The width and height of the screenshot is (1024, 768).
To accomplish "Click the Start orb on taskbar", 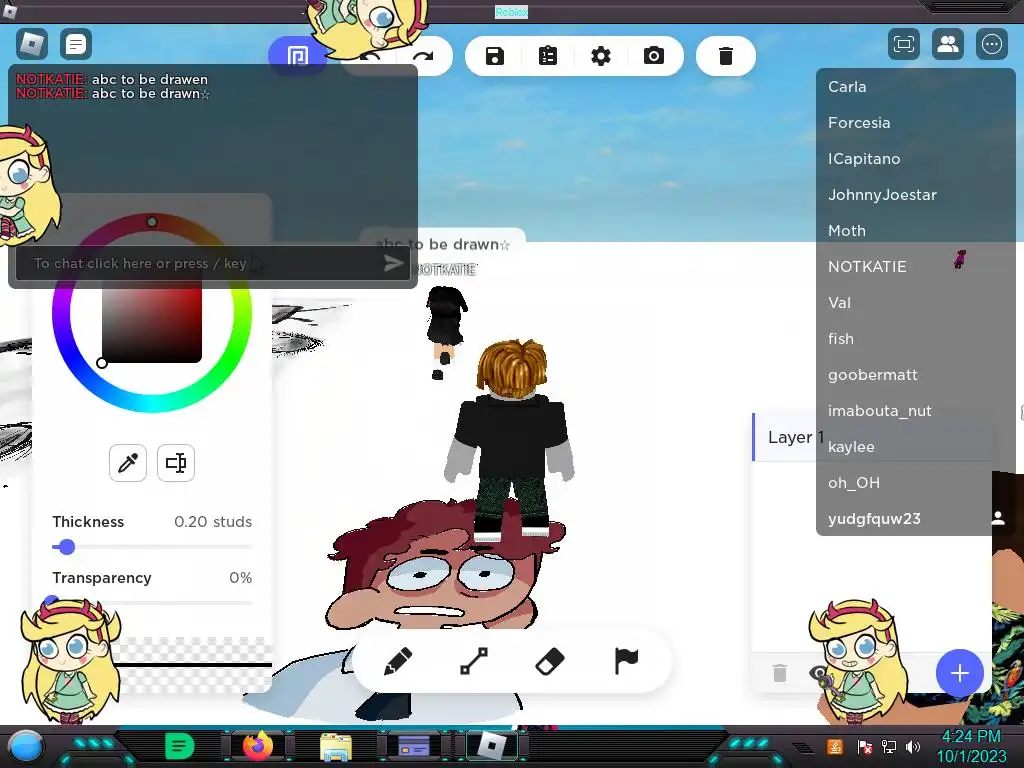I will (25, 746).
